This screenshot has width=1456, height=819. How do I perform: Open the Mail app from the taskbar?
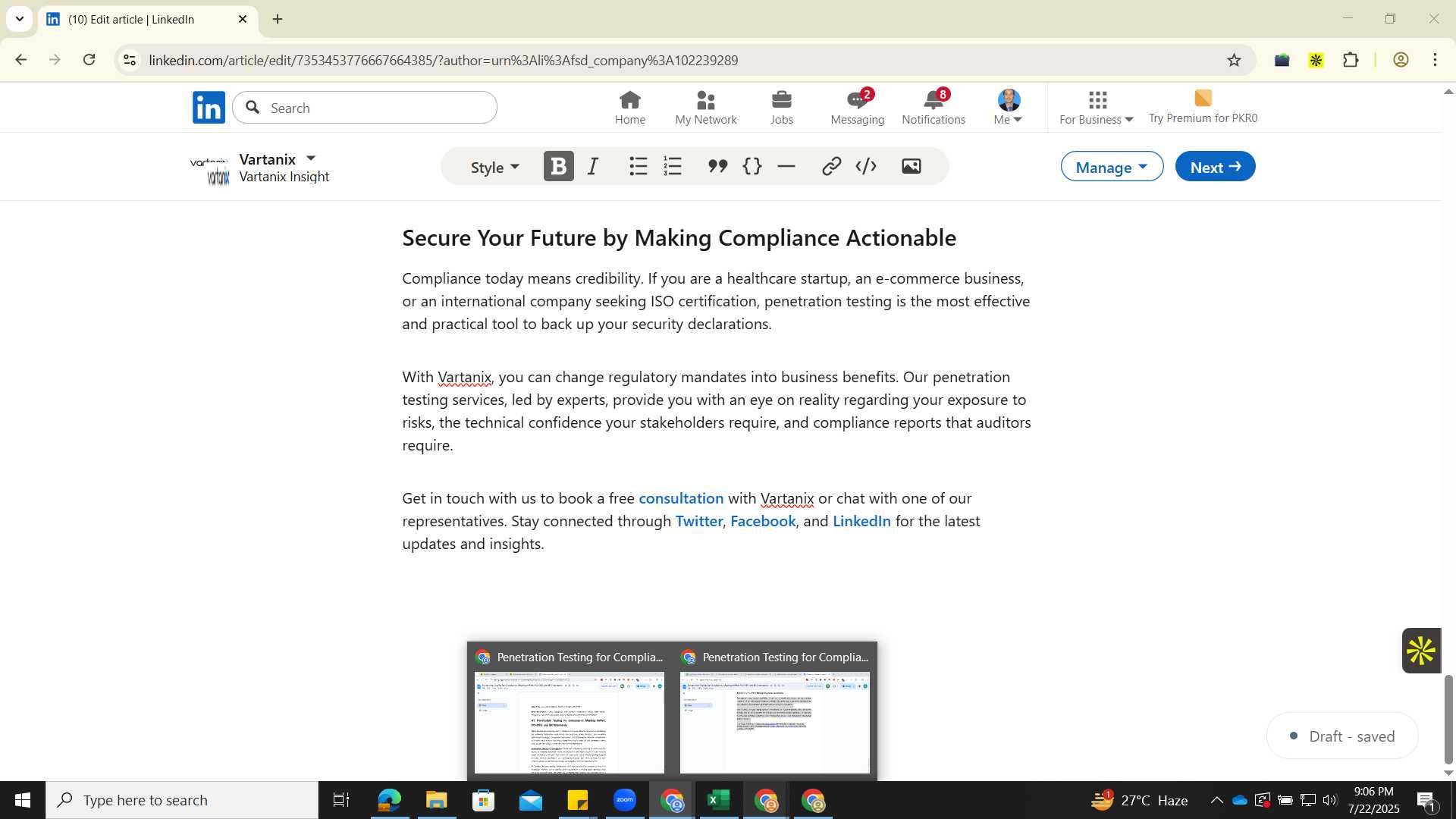pos(530,800)
